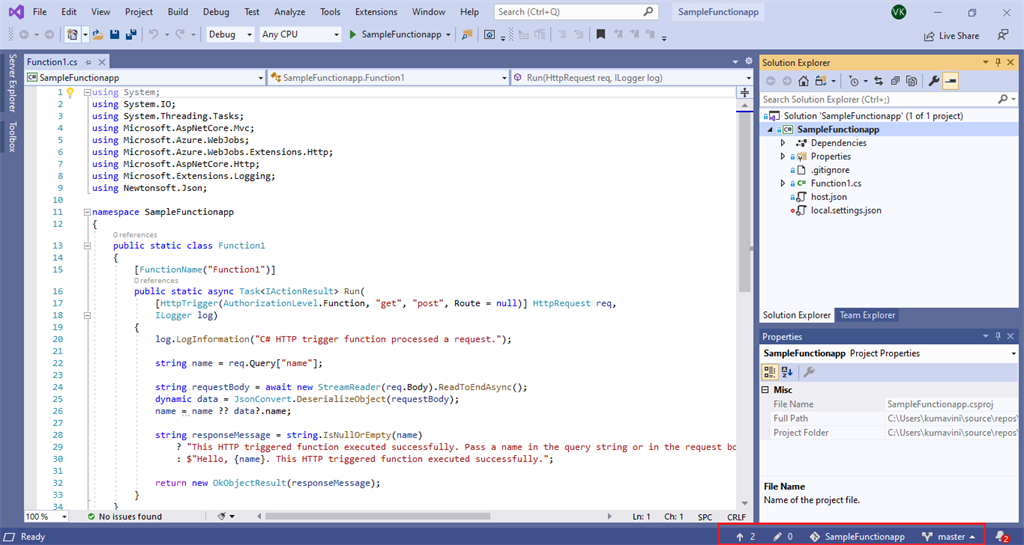Screen dimensions: 1024x545
Task: Expand the Function1.cs node arrow
Action: (x=783, y=183)
